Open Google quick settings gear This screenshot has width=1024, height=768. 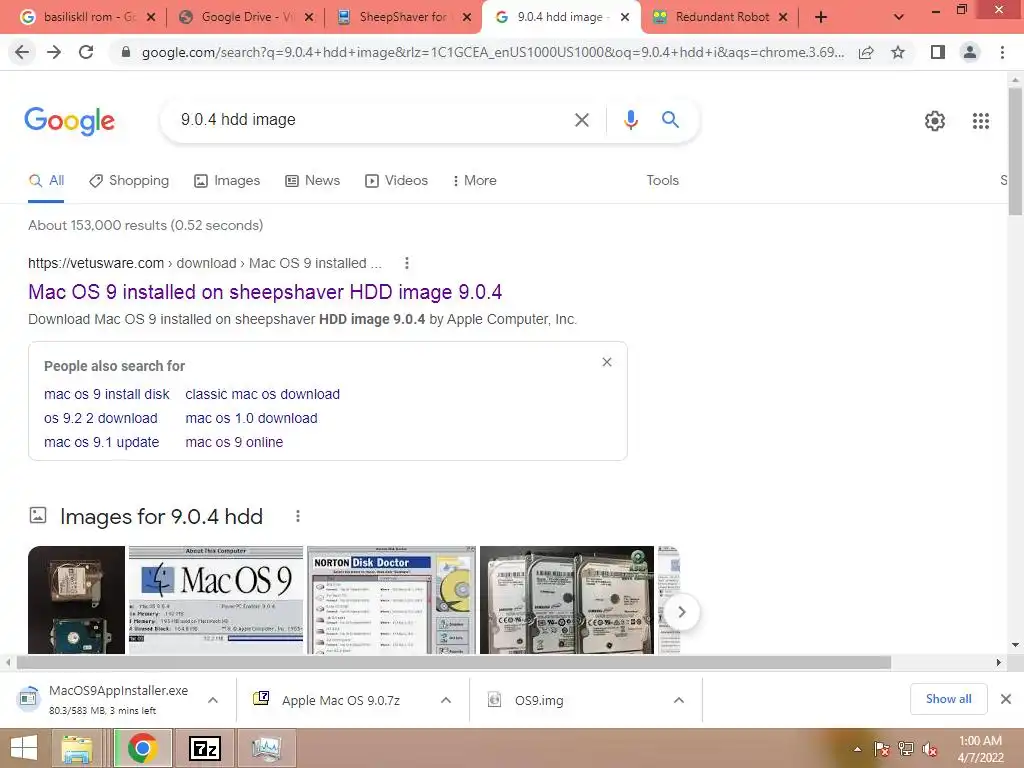[935, 121]
